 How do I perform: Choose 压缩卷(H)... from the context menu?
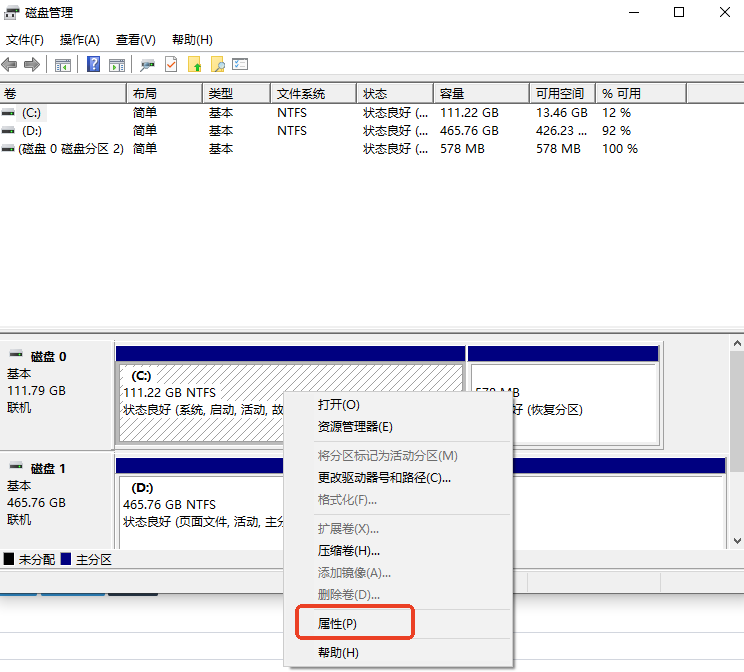(348, 550)
